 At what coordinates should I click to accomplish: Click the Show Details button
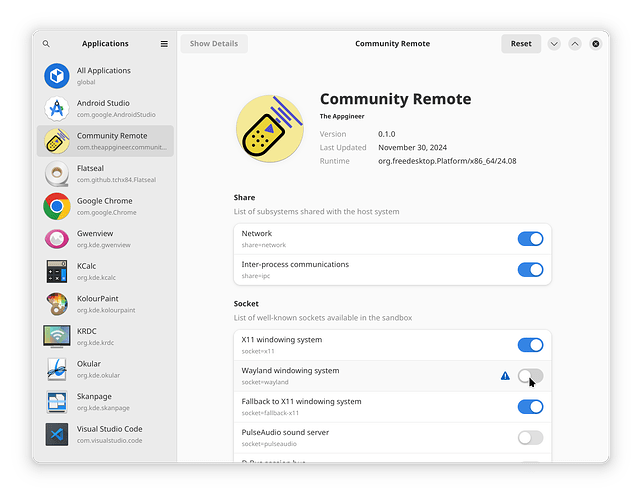(x=214, y=43)
